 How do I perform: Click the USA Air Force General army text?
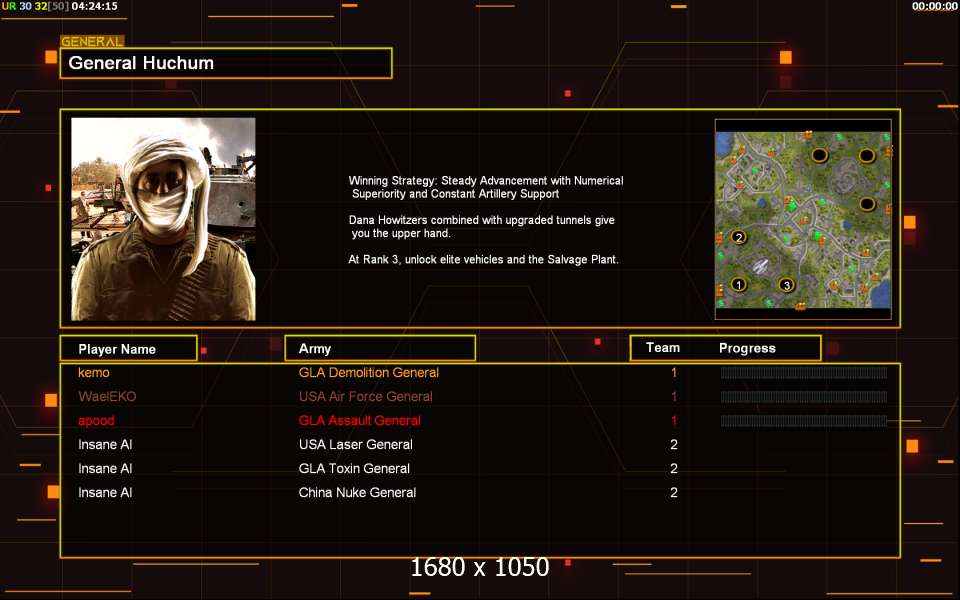366,396
